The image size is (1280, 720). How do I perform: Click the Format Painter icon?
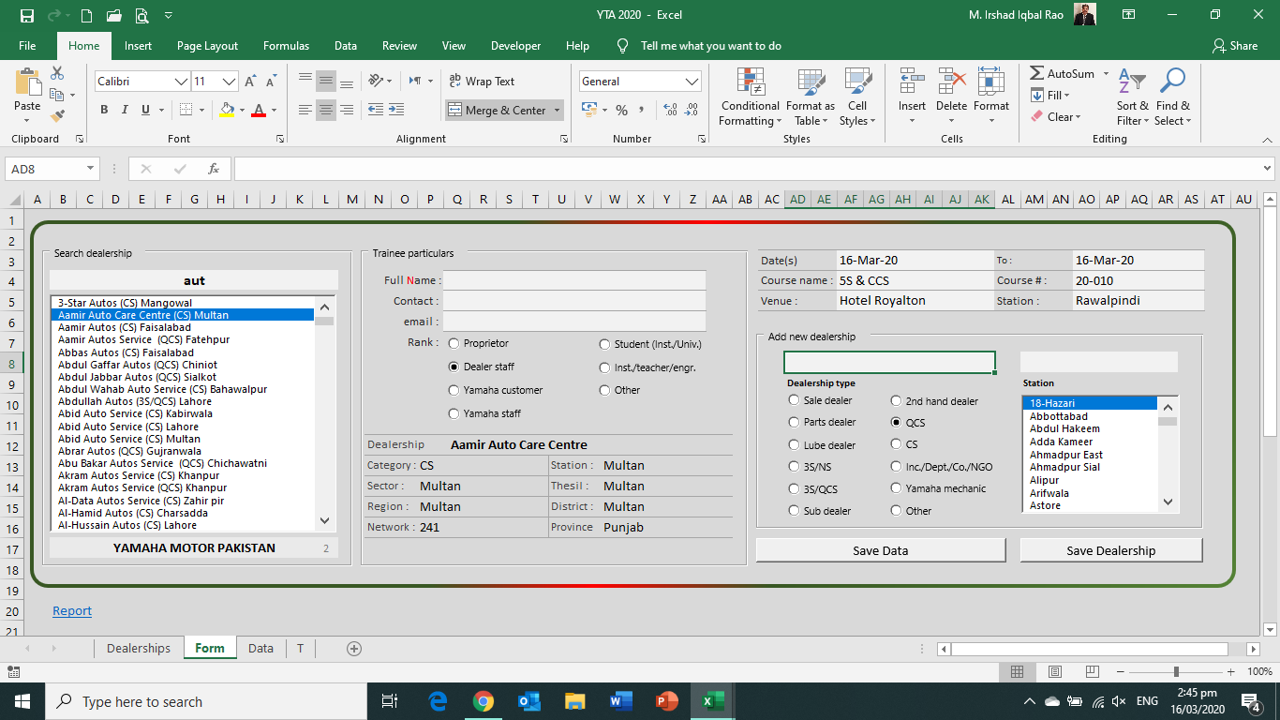pyautogui.click(x=57, y=116)
